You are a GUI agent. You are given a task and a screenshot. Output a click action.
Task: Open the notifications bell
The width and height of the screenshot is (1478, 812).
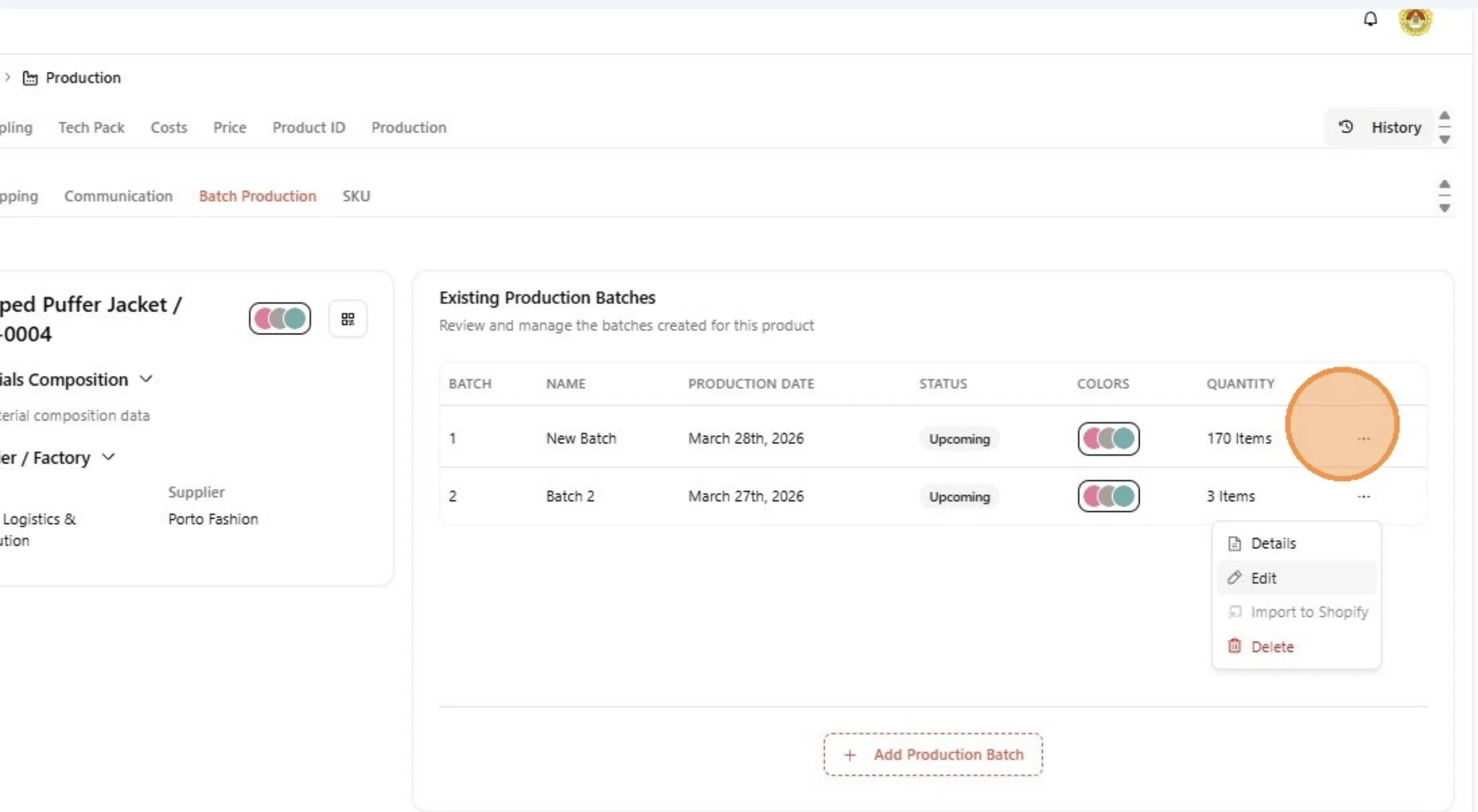[x=1370, y=19]
